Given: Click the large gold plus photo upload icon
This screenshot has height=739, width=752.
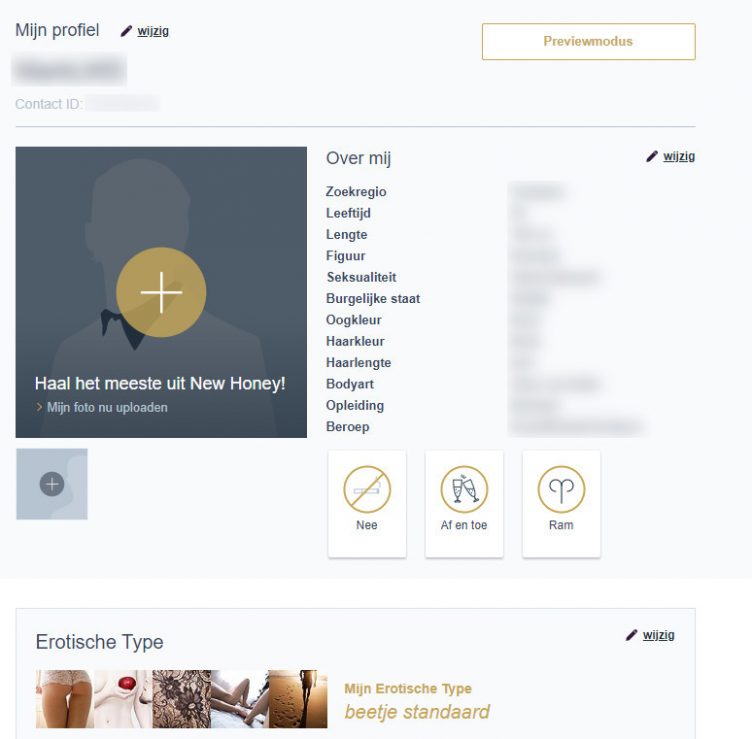Looking at the screenshot, I should (161, 292).
